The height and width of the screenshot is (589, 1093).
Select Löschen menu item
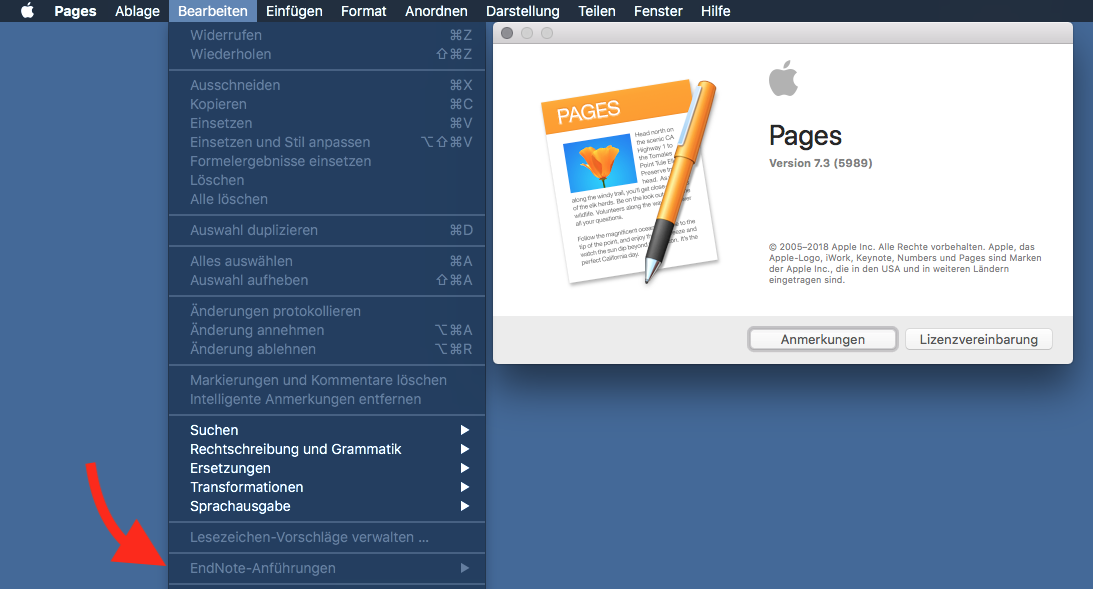327,180
